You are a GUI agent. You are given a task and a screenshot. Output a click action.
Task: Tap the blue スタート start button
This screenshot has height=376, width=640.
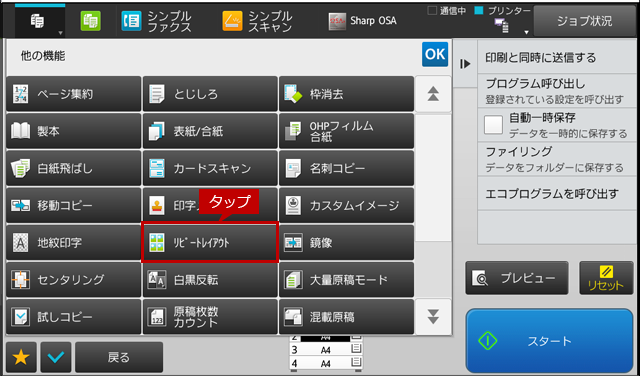click(549, 341)
